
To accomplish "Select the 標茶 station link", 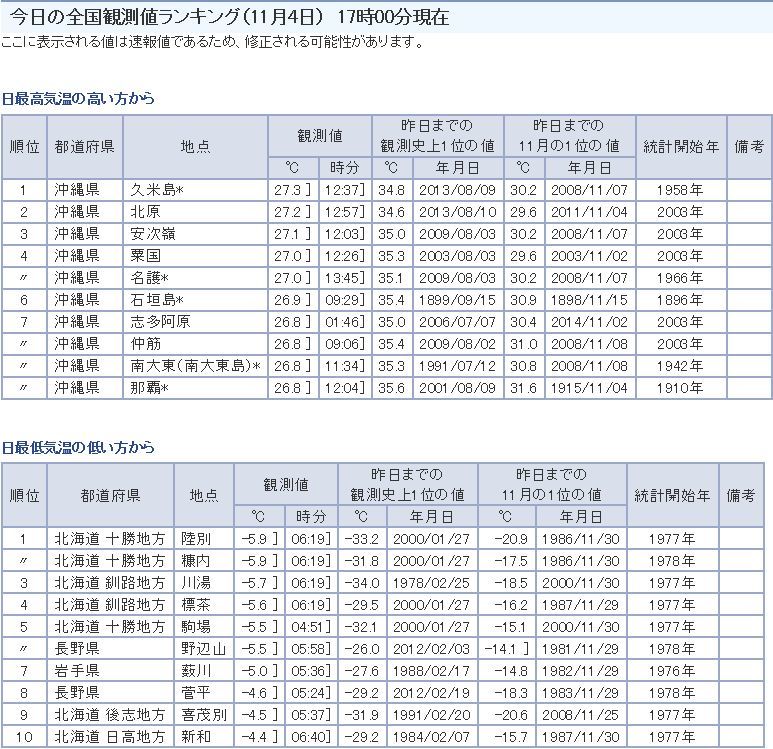I will click(195, 605).
